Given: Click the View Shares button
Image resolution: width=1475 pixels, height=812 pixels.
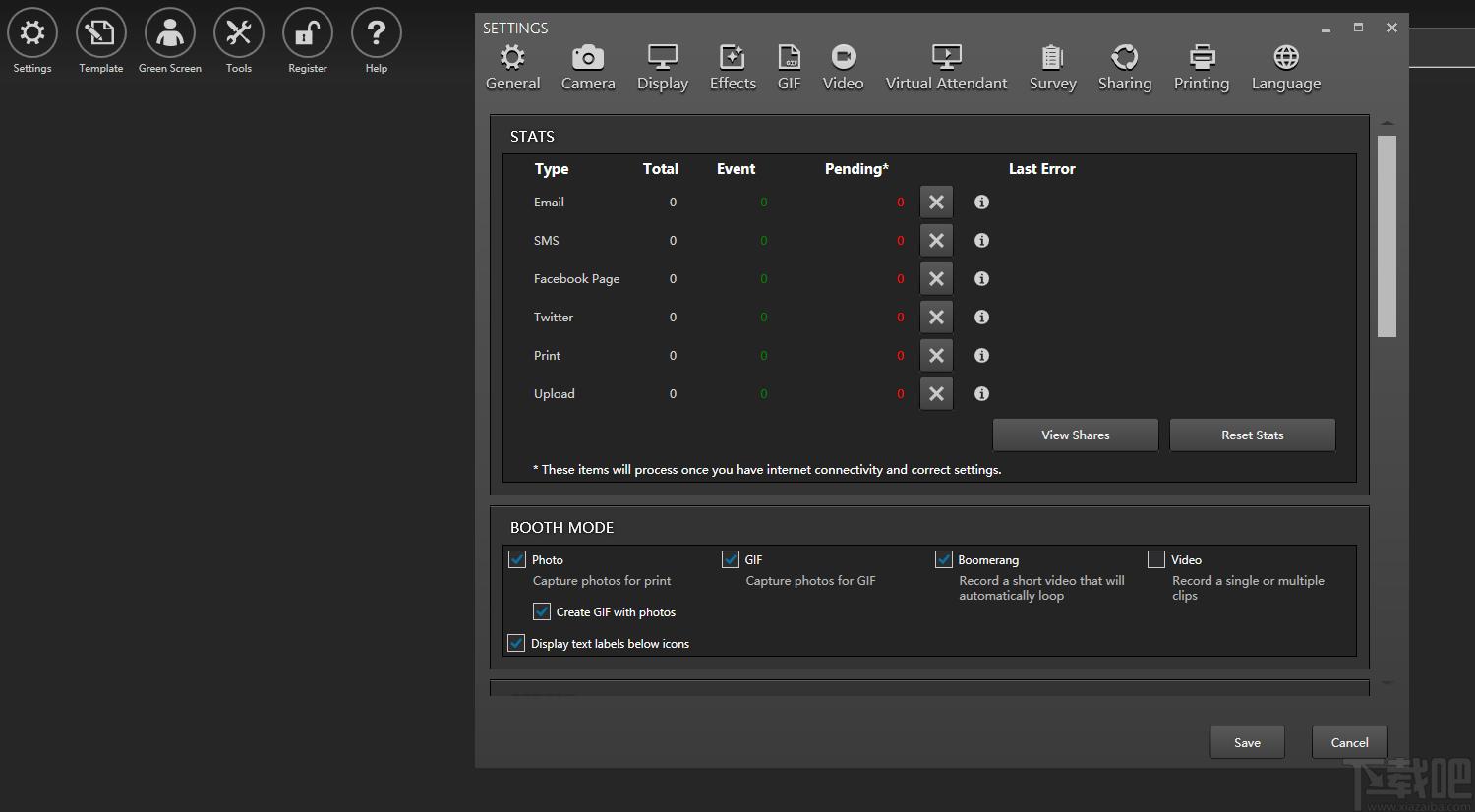Looking at the screenshot, I should [1075, 435].
